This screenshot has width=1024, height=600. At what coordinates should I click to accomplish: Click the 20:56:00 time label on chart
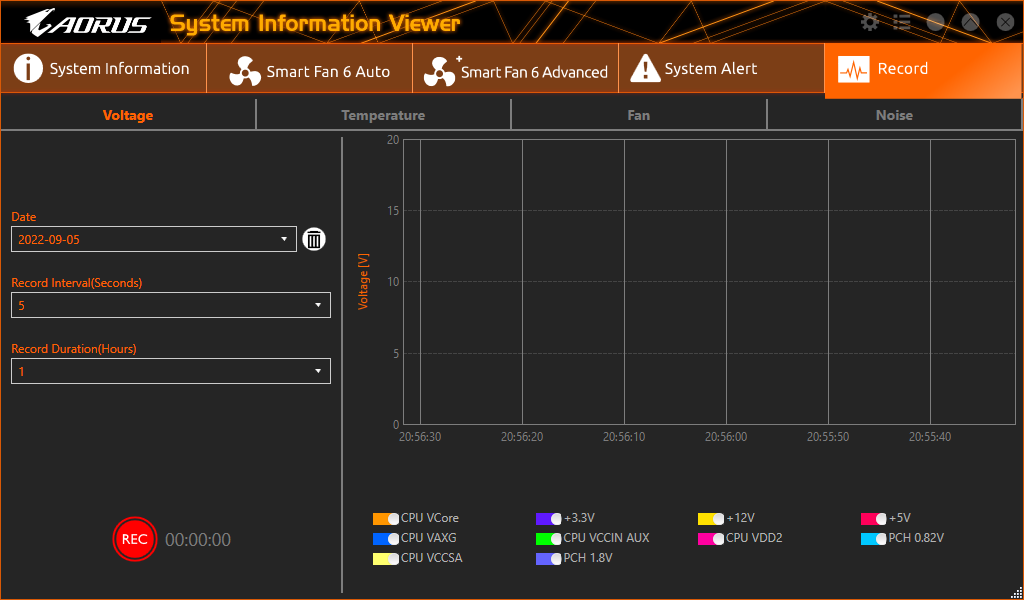726,437
